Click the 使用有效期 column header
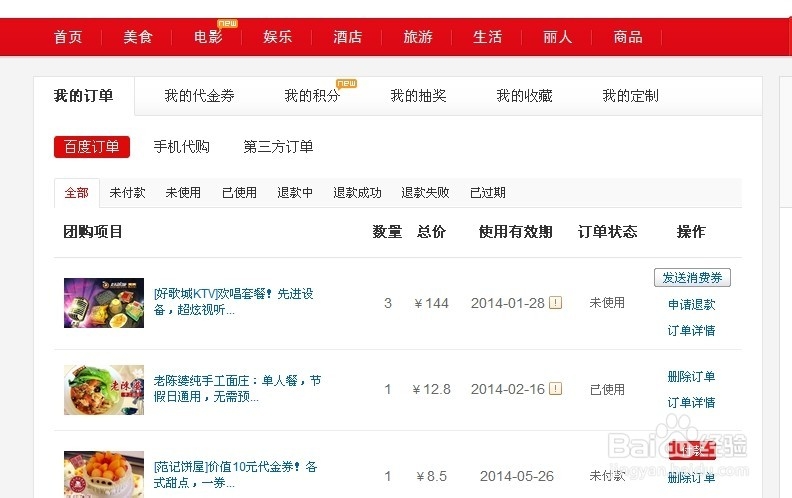The width and height of the screenshot is (792, 498). [516, 232]
